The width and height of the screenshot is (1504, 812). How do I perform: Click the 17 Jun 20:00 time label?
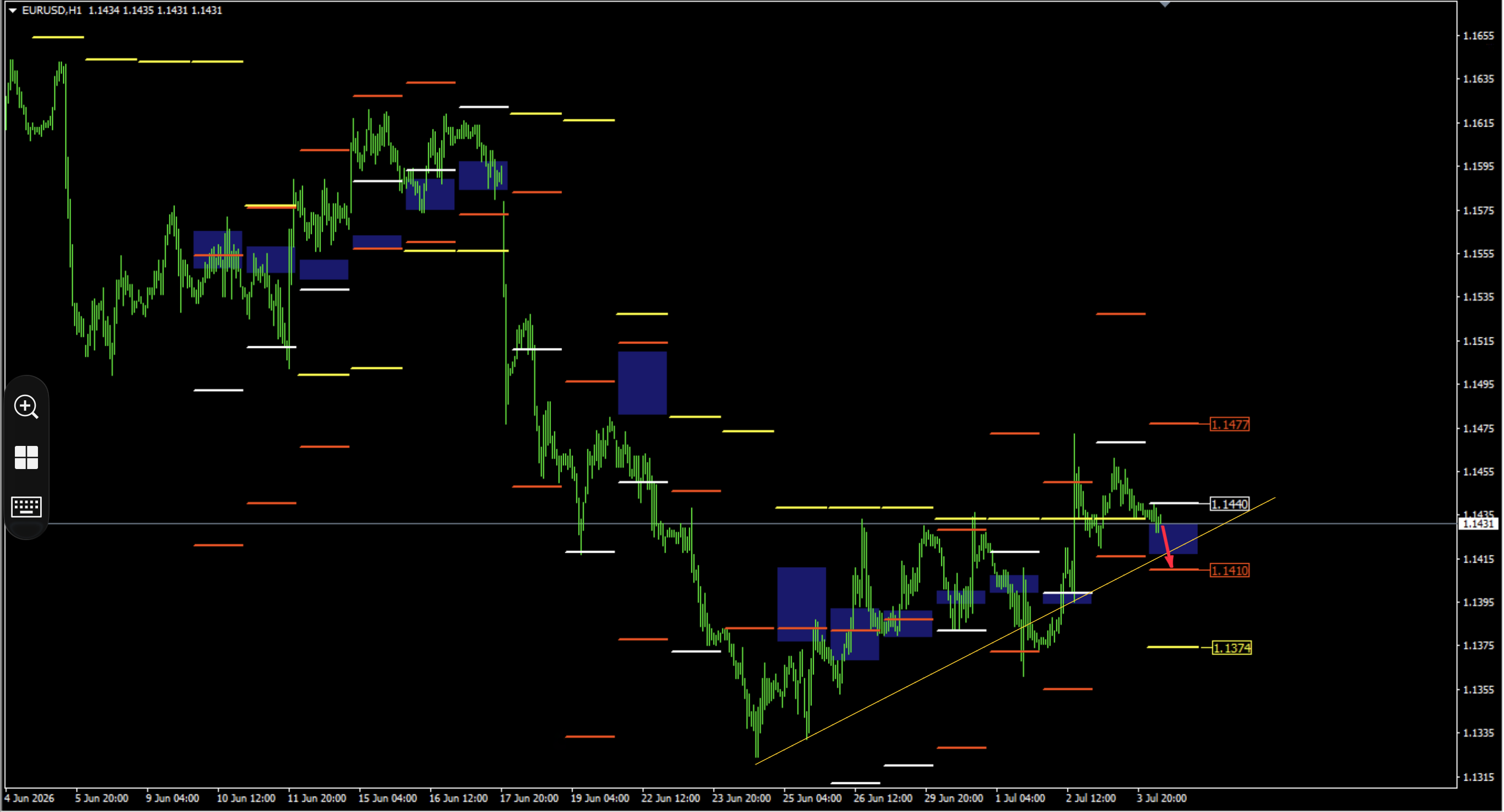[x=529, y=798]
